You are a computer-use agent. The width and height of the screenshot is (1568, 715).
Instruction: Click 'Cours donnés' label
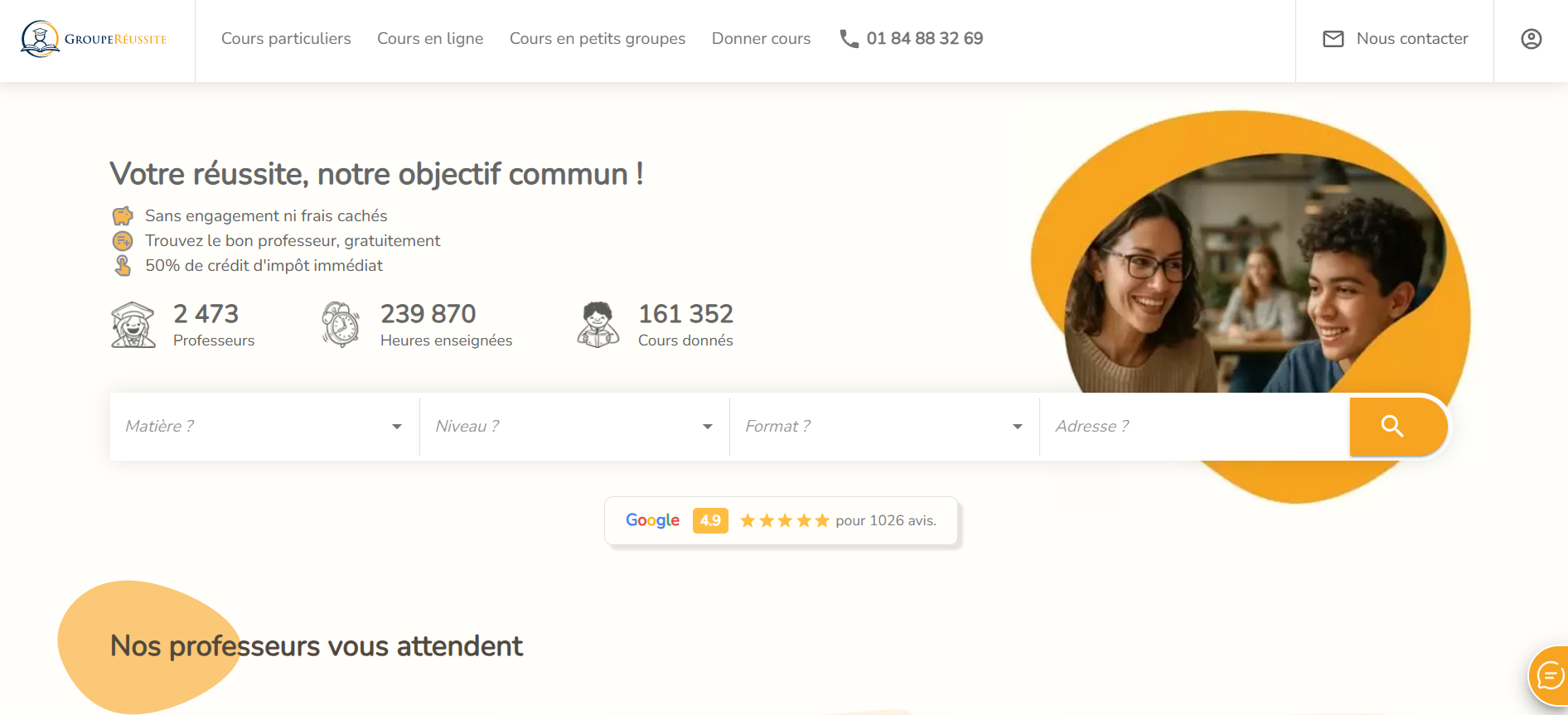tap(685, 341)
